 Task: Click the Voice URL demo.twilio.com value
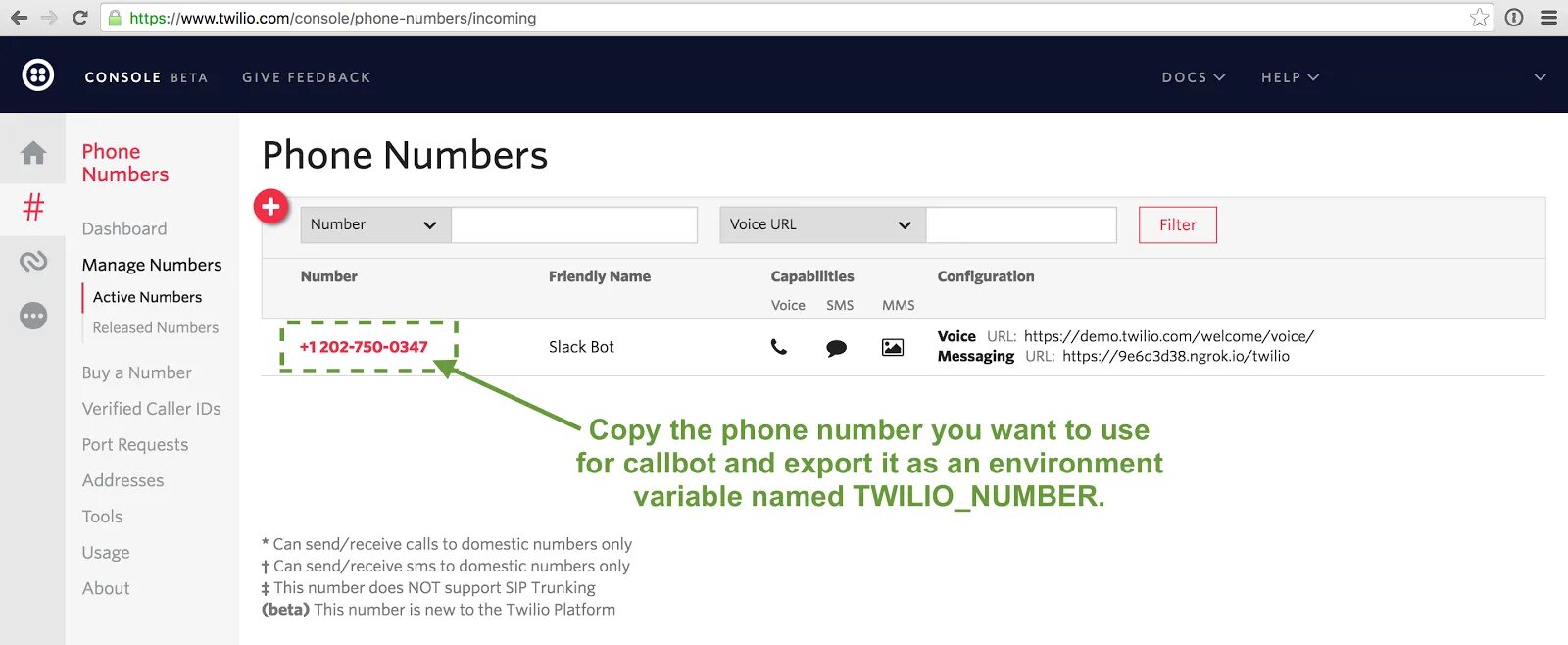(x=1169, y=336)
